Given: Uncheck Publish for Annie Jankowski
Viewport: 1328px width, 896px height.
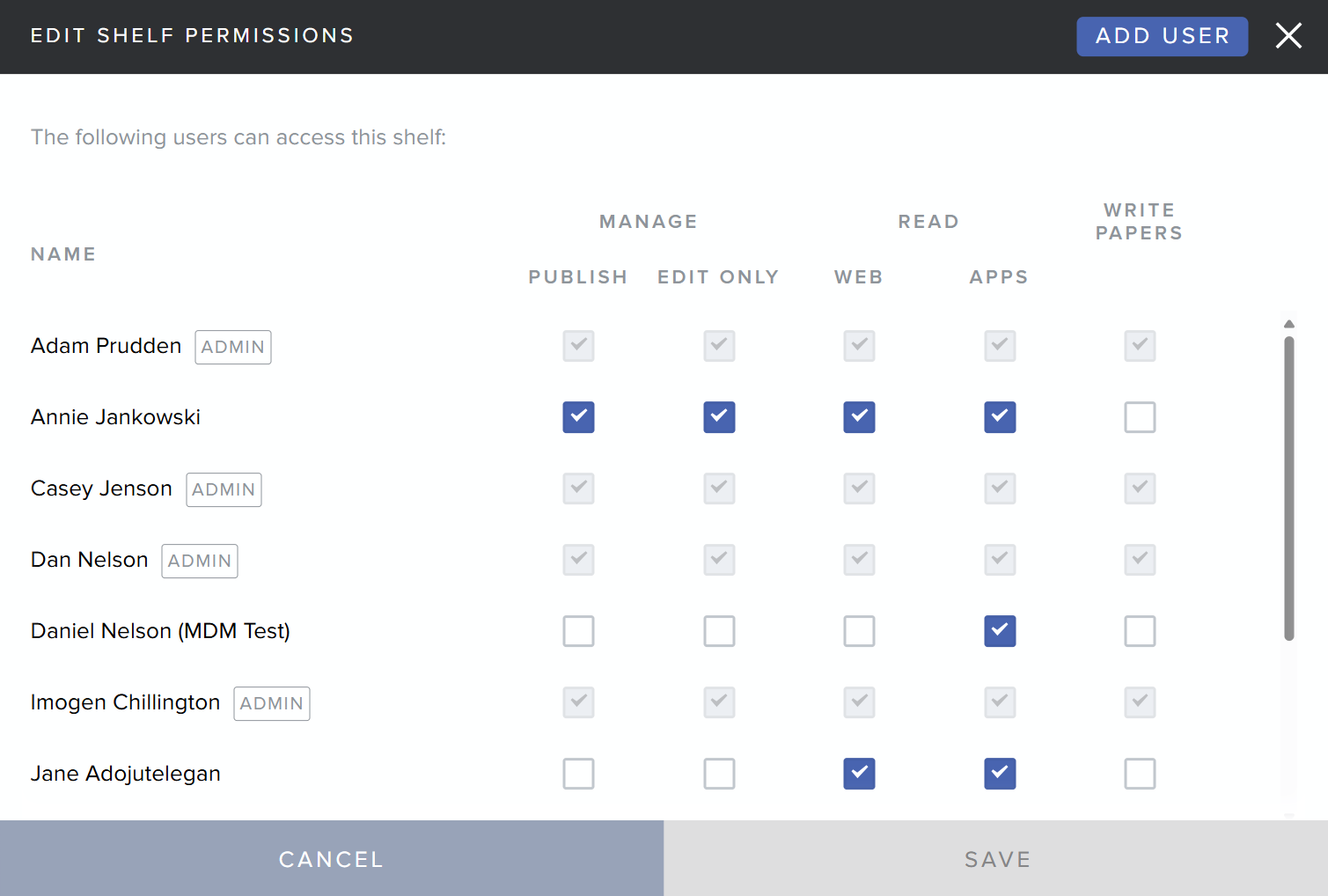Looking at the screenshot, I should point(578,417).
